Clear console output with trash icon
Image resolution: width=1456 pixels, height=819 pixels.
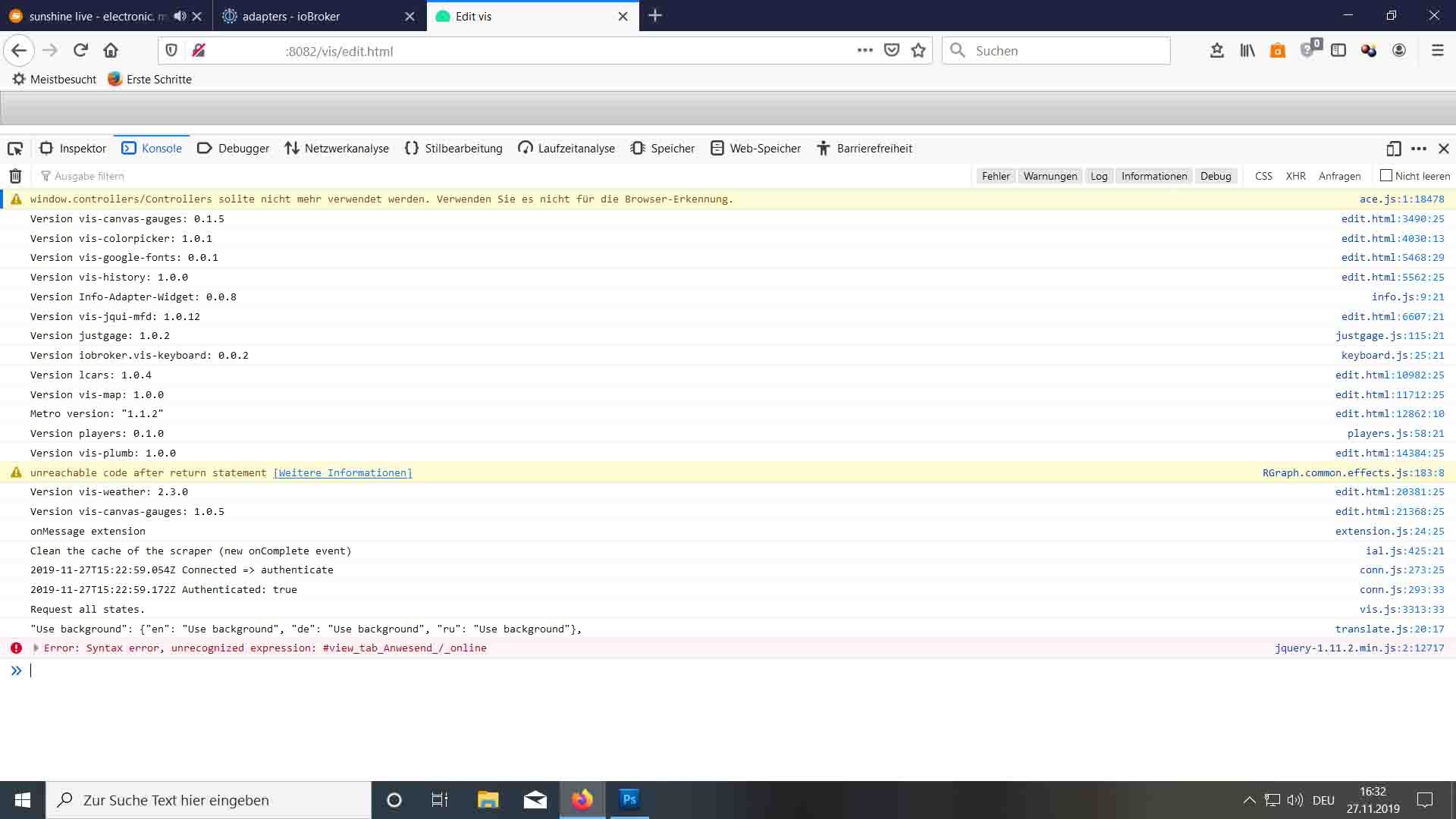pos(15,176)
